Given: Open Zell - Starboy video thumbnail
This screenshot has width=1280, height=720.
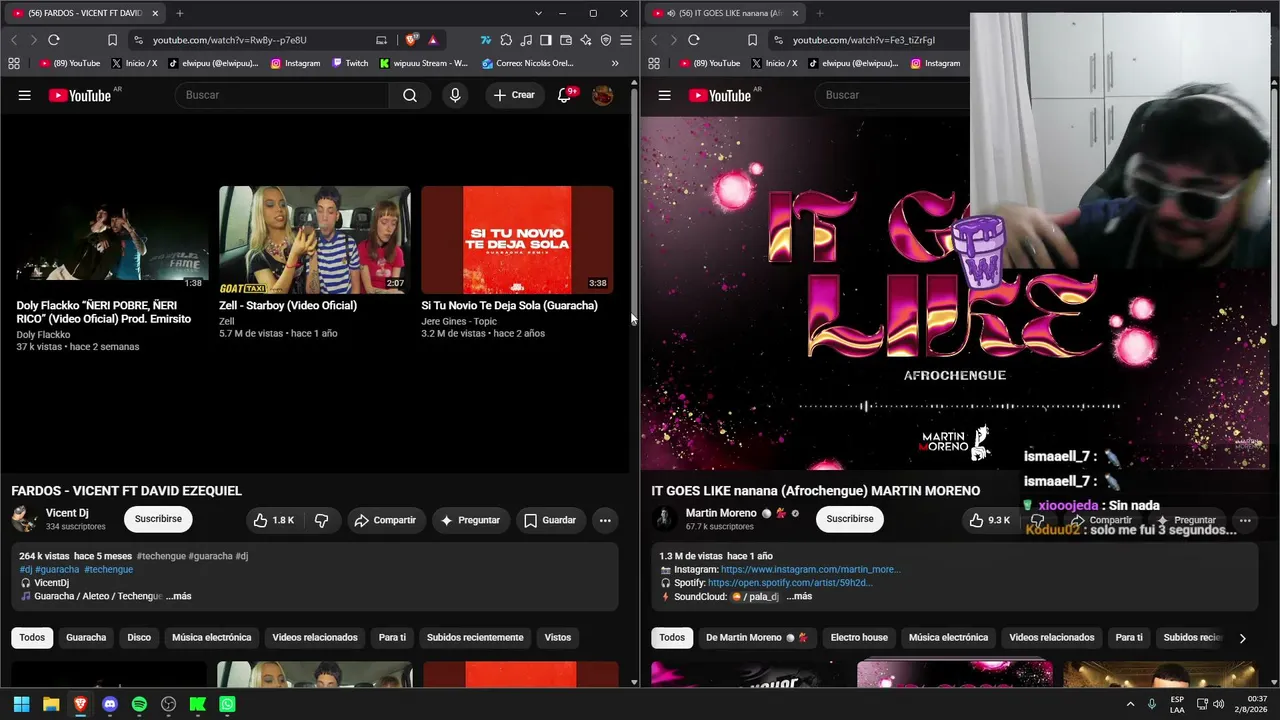Looking at the screenshot, I should [315, 240].
